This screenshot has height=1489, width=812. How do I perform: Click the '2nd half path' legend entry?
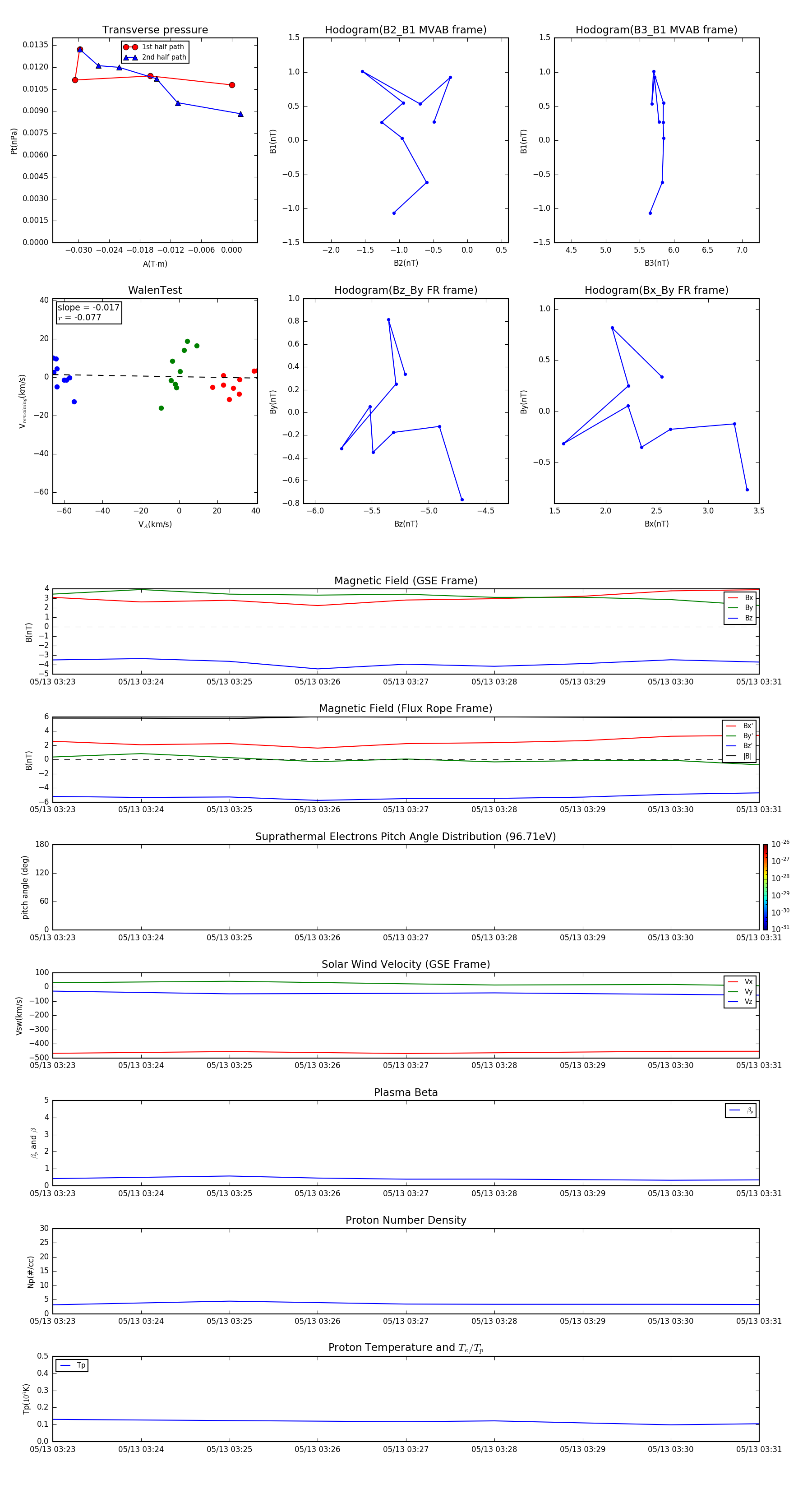[x=155, y=57]
